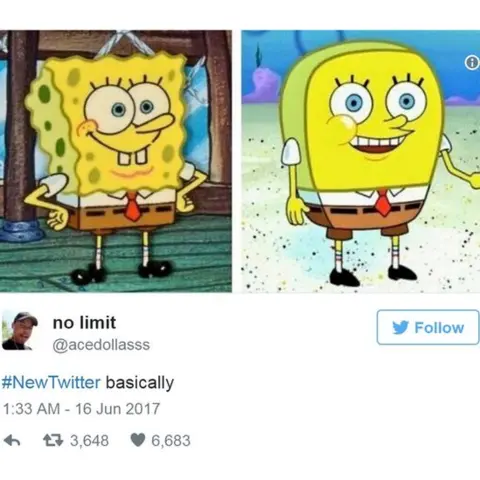Click the reply arrow icon

(x=12, y=441)
